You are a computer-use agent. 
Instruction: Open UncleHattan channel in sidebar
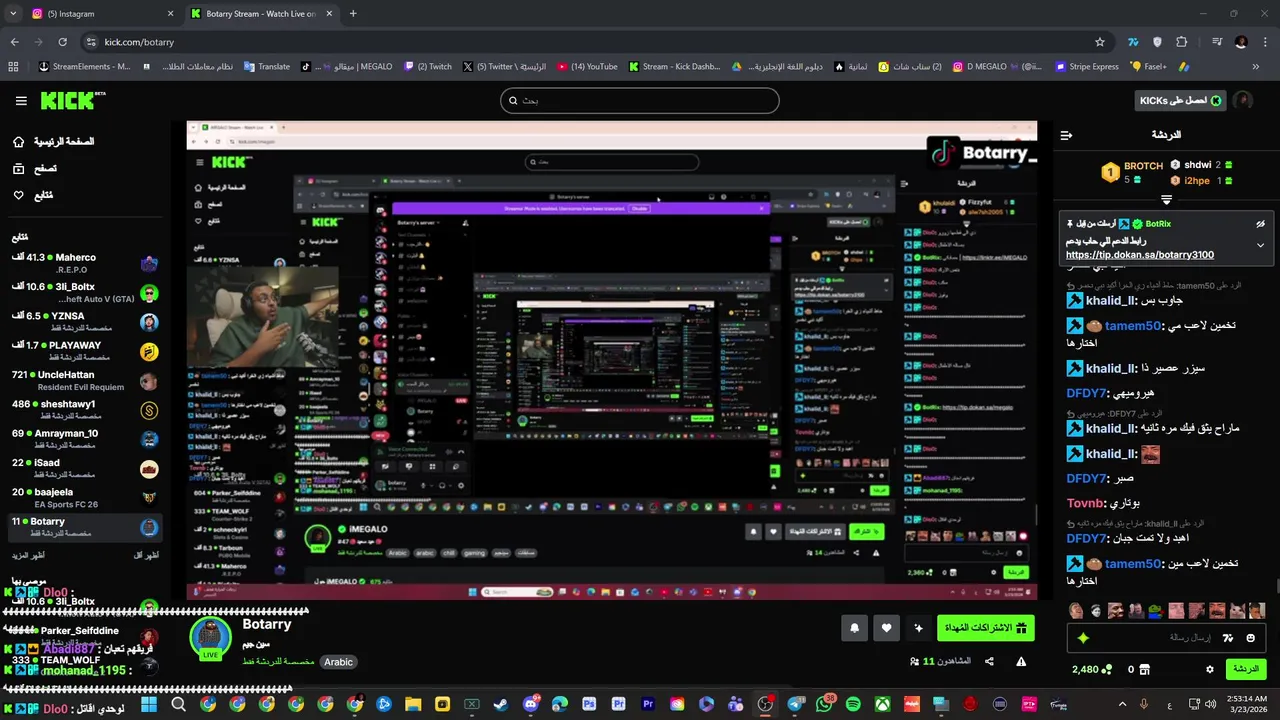pyautogui.click(x=85, y=381)
